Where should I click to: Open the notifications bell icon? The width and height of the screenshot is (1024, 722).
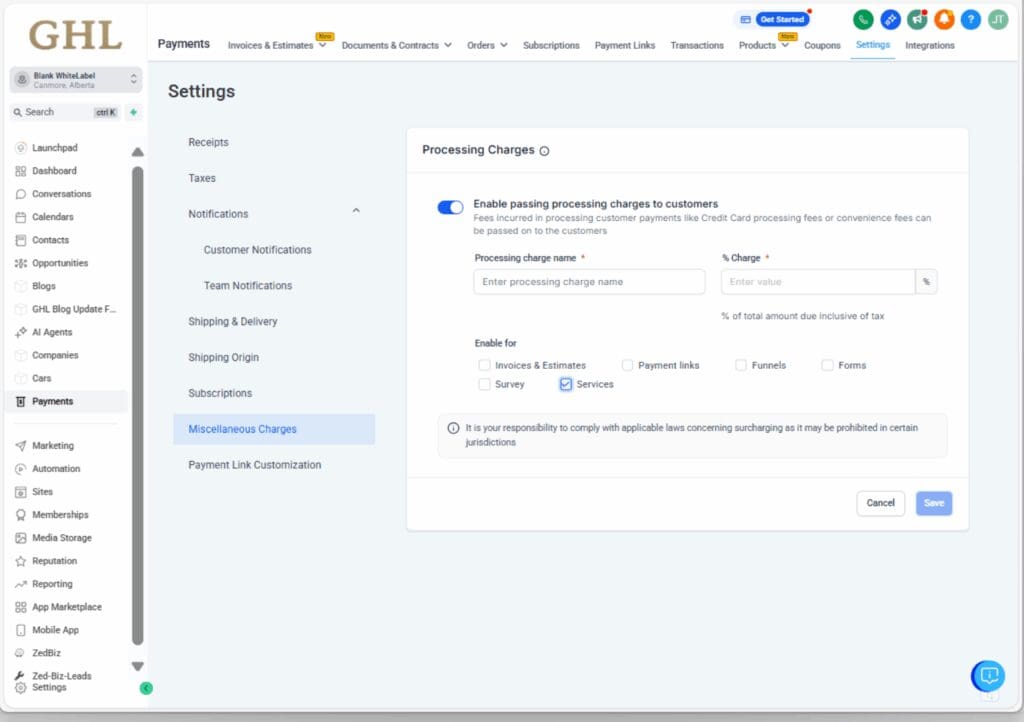tap(942, 19)
